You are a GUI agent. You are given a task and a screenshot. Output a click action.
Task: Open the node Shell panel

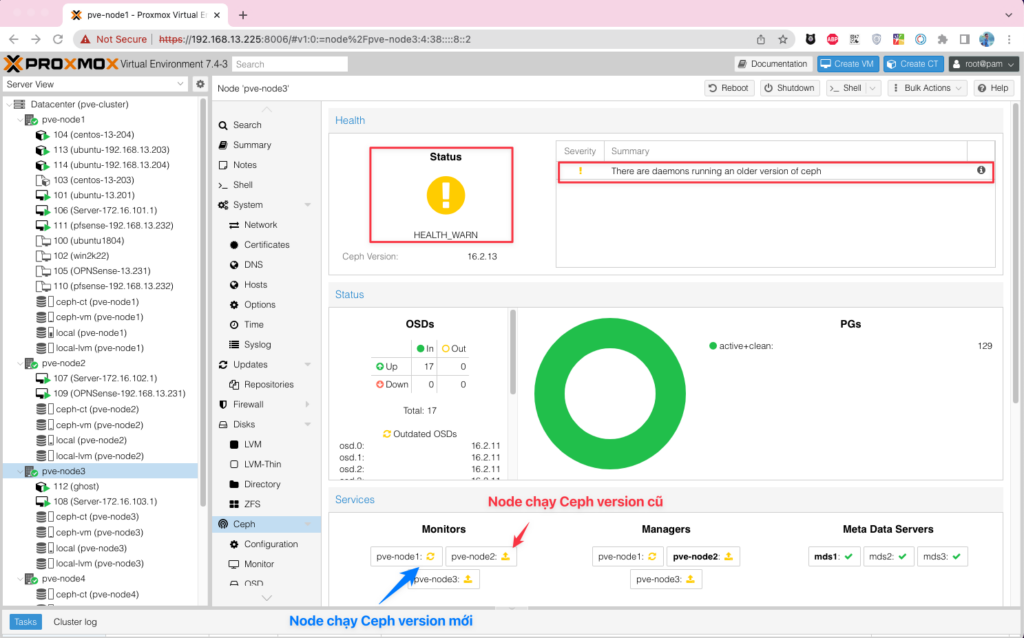coord(243,185)
